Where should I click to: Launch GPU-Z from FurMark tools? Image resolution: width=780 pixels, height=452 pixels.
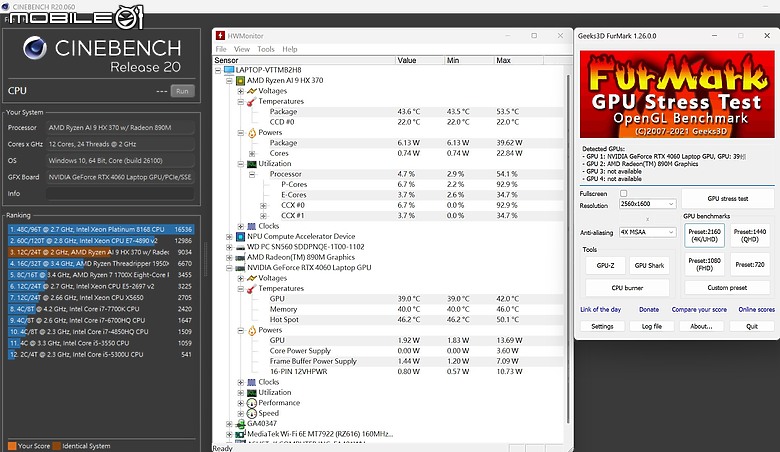pos(605,266)
